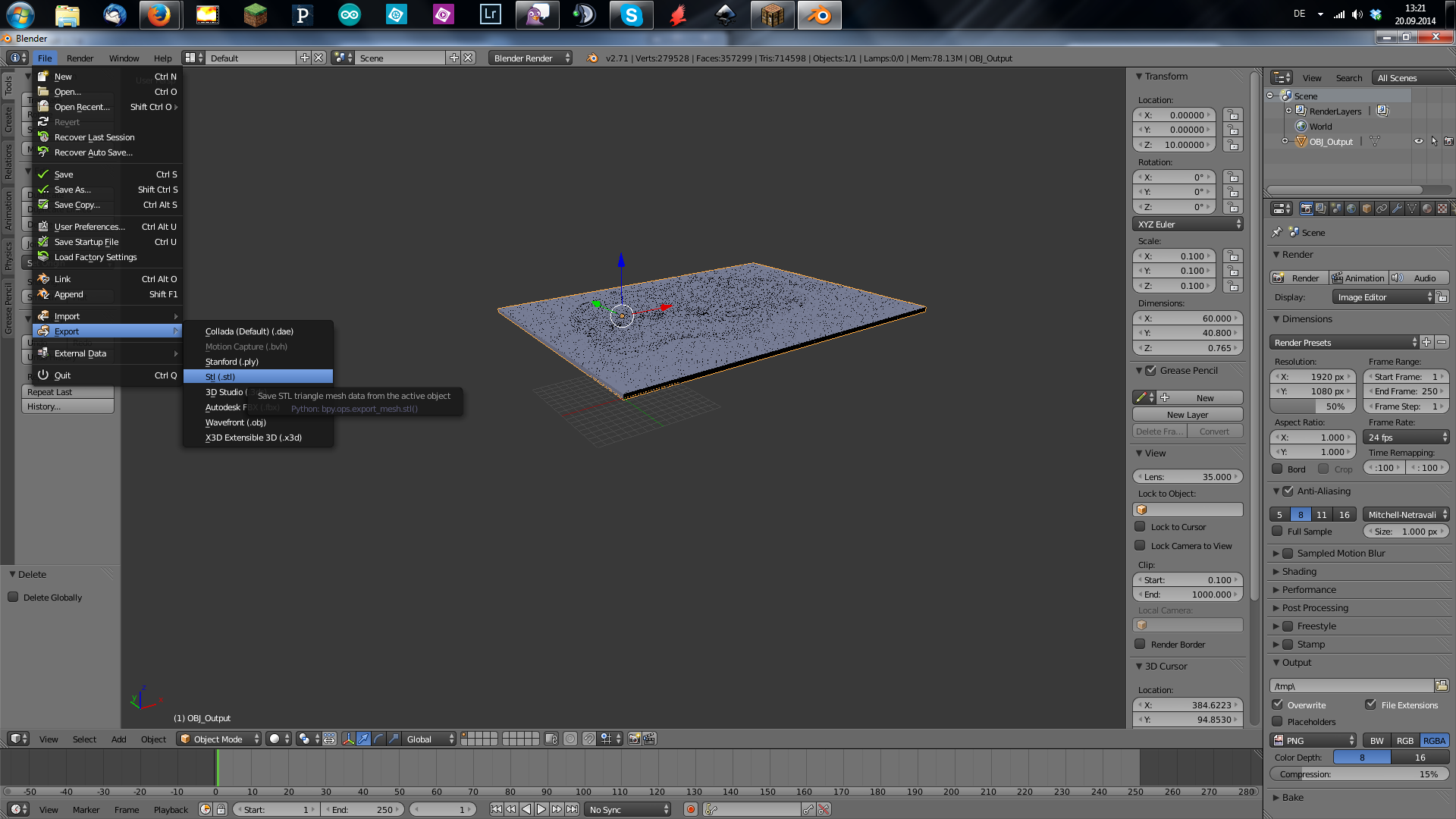Enable the Lock Camera to View checkbox
The height and width of the screenshot is (819, 1456).
tap(1141, 545)
